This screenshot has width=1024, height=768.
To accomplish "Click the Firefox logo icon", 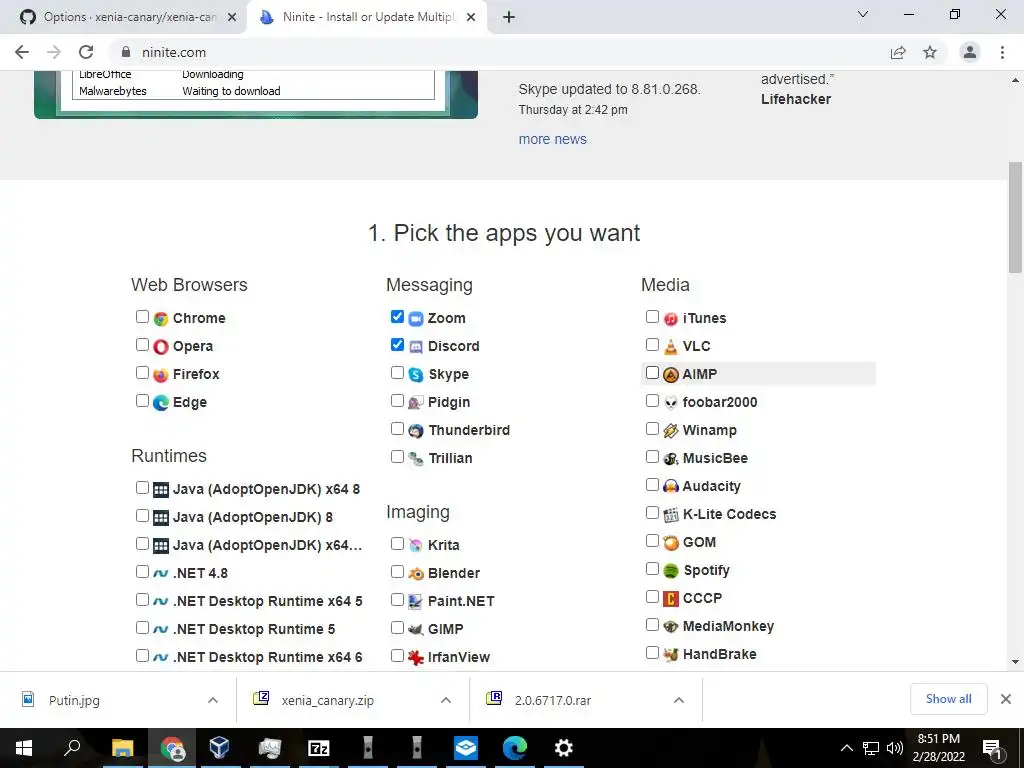I will [x=161, y=375].
